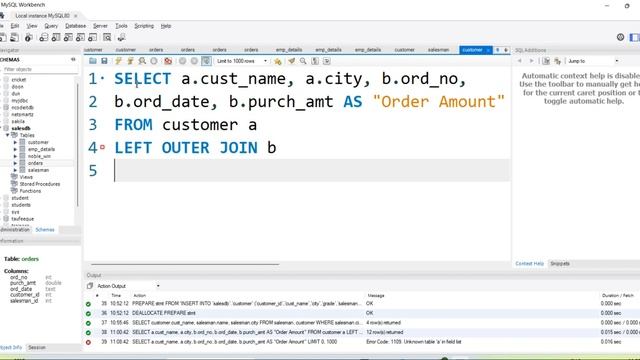The width and height of the screenshot is (640, 360).
Task: Save the SQL script to file
Action: (x=104, y=61)
